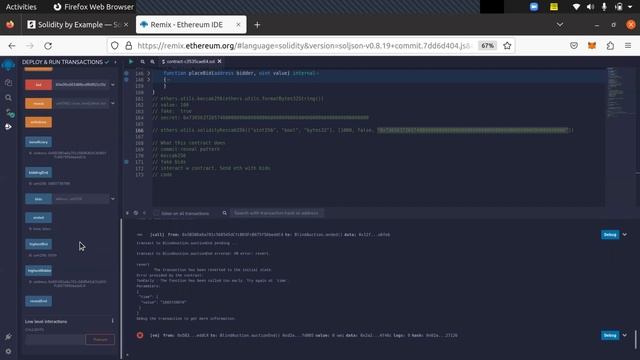Click the orange withdraw function button
Image resolution: width=640 pixels, height=360 pixels.
click(38, 122)
